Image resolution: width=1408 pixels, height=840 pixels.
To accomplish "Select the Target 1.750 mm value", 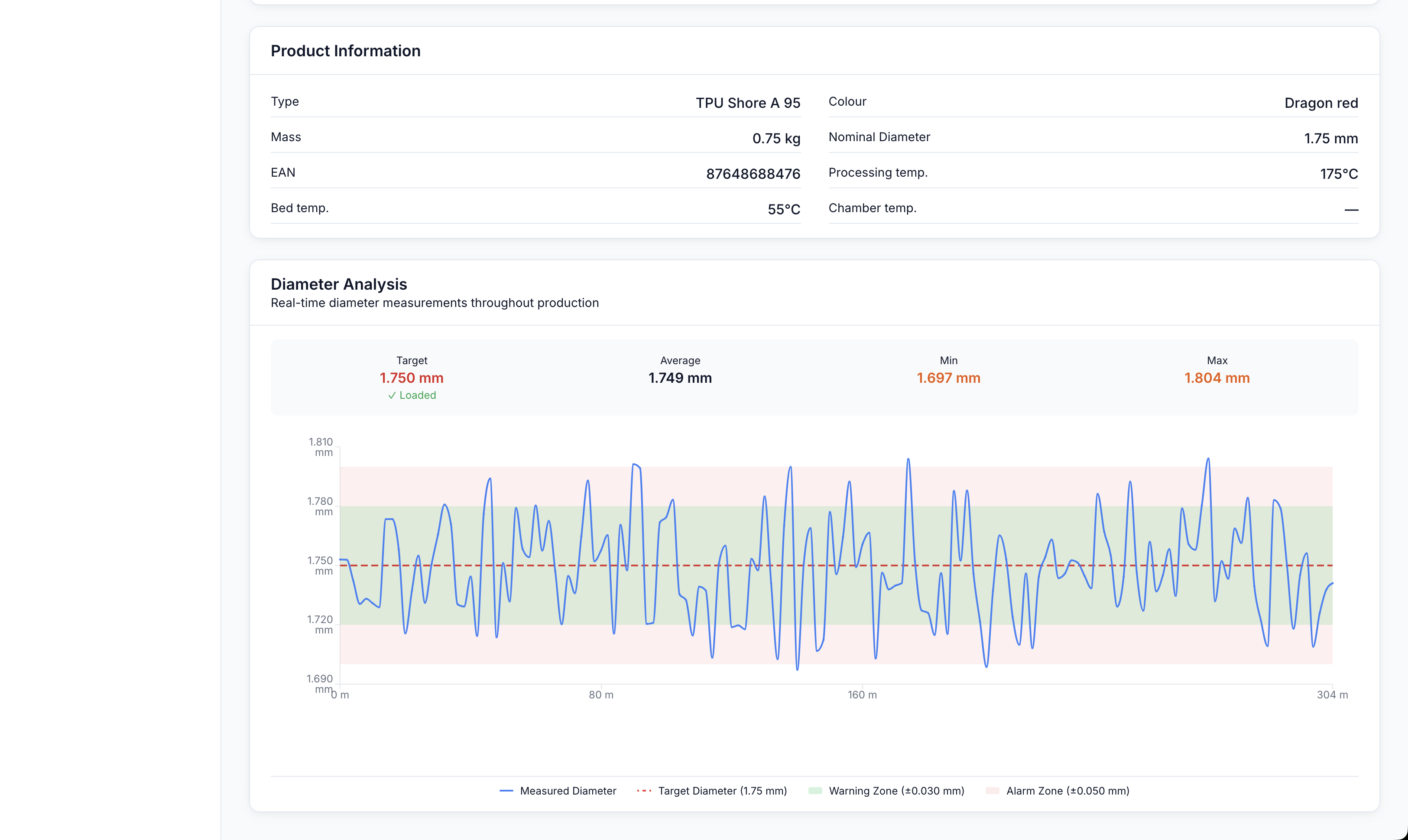I will pos(411,378).
